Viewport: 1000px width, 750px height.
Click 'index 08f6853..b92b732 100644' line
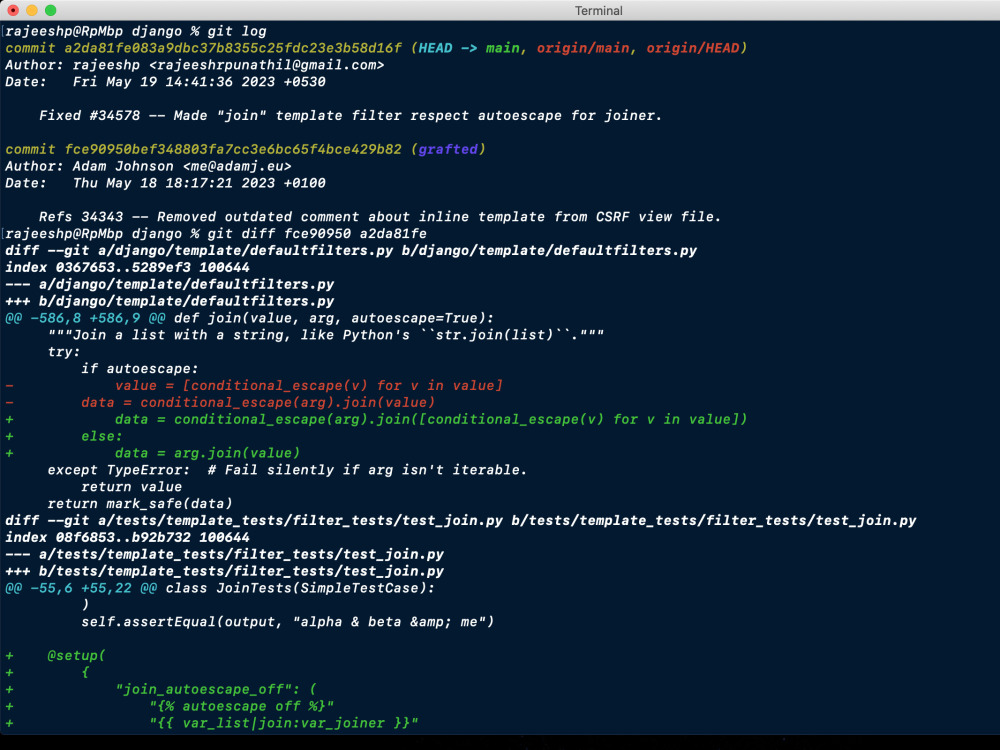(x=127, y=538)
